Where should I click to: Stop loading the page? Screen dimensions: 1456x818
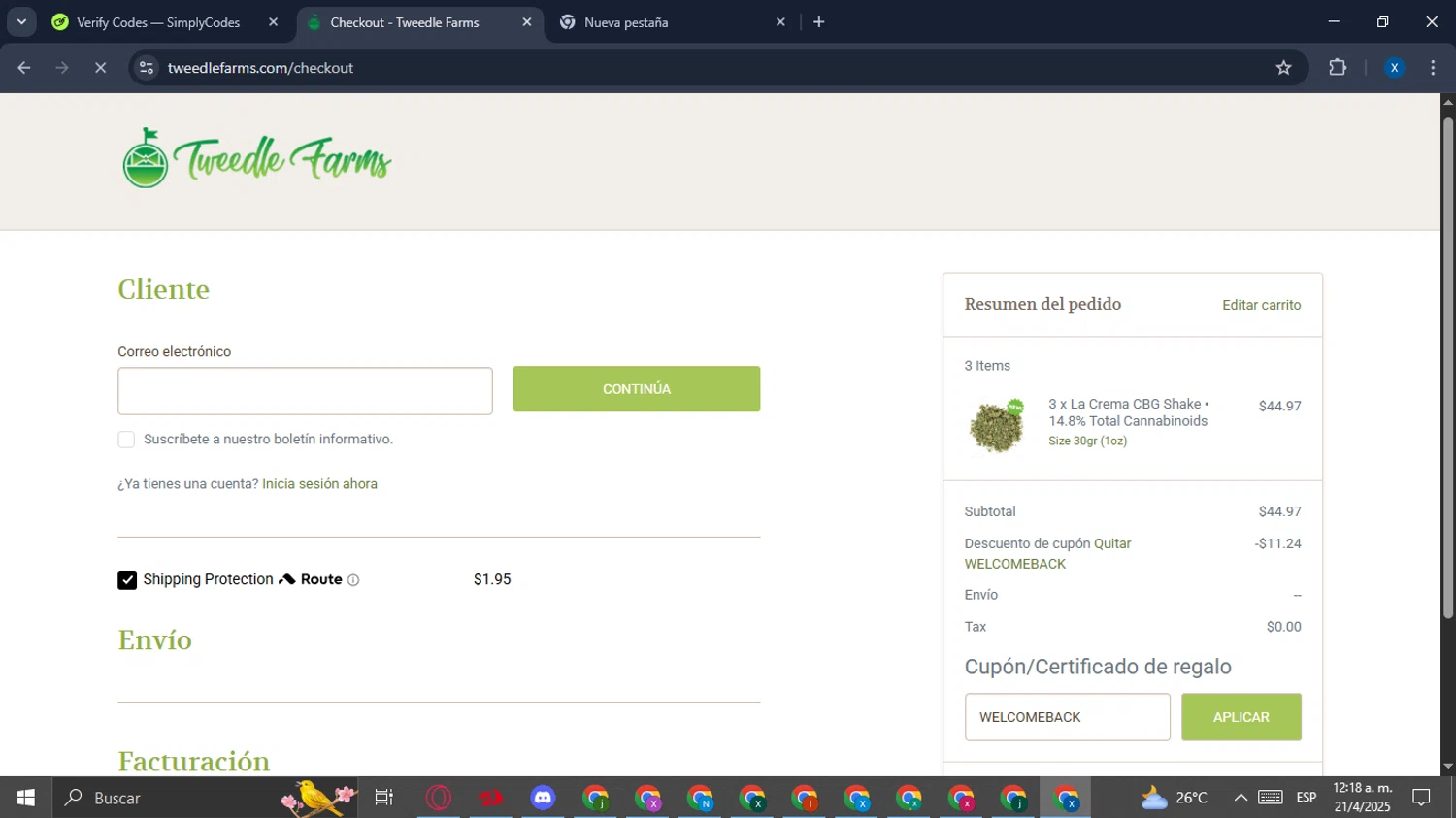click(100, 68)
